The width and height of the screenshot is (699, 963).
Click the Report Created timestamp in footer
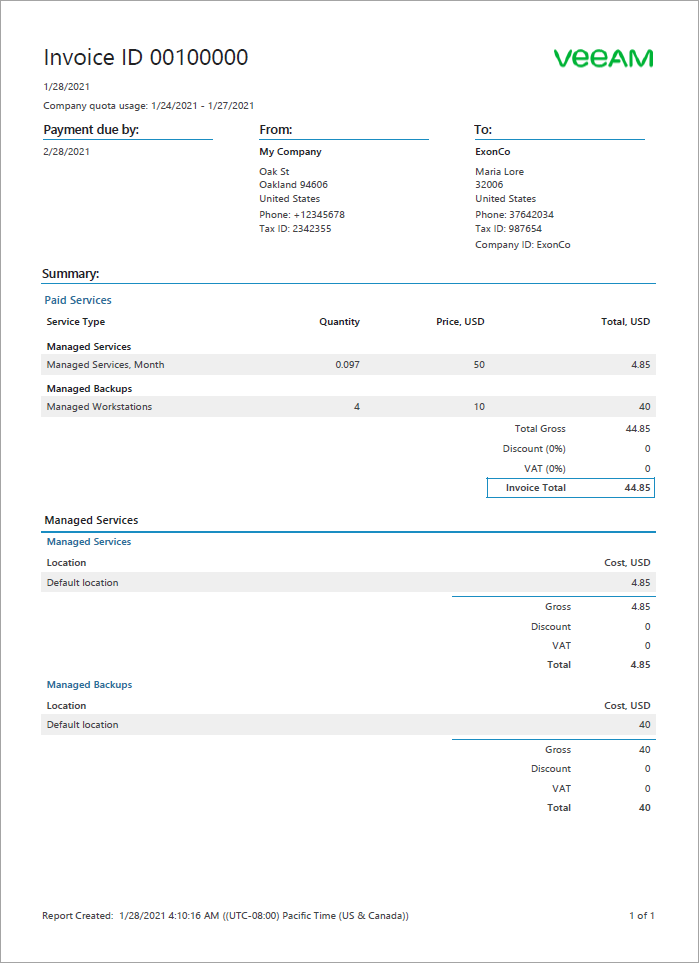[x=225, y=916]
